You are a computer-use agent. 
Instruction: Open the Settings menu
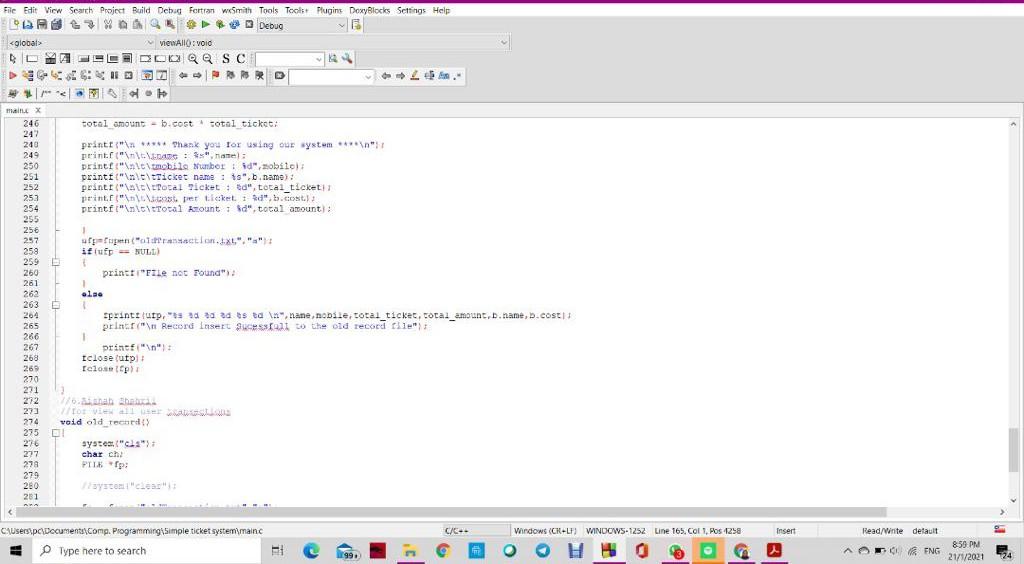(411, 10)
